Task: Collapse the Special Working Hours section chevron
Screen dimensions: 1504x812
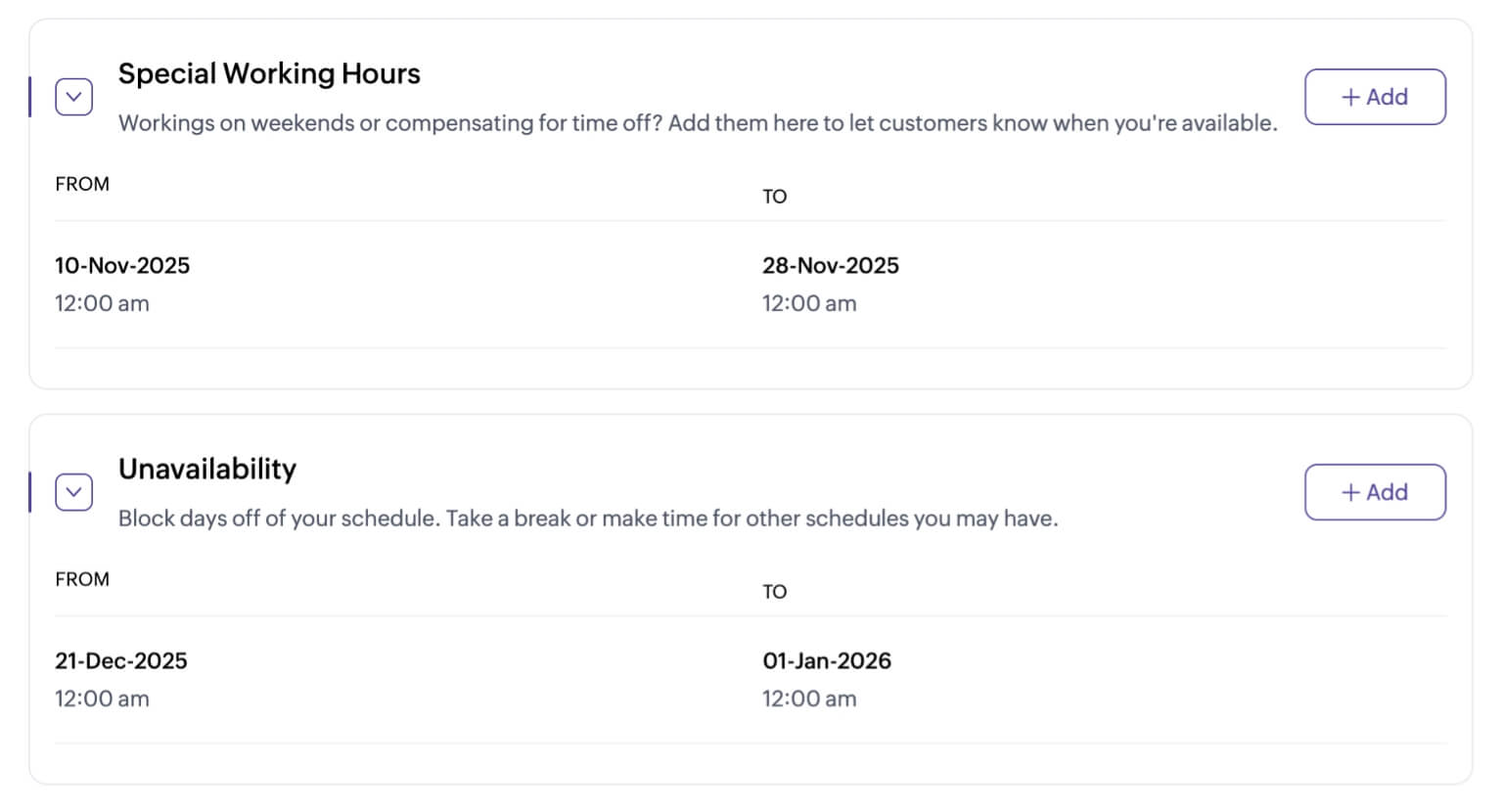Action: coord(73,97)
